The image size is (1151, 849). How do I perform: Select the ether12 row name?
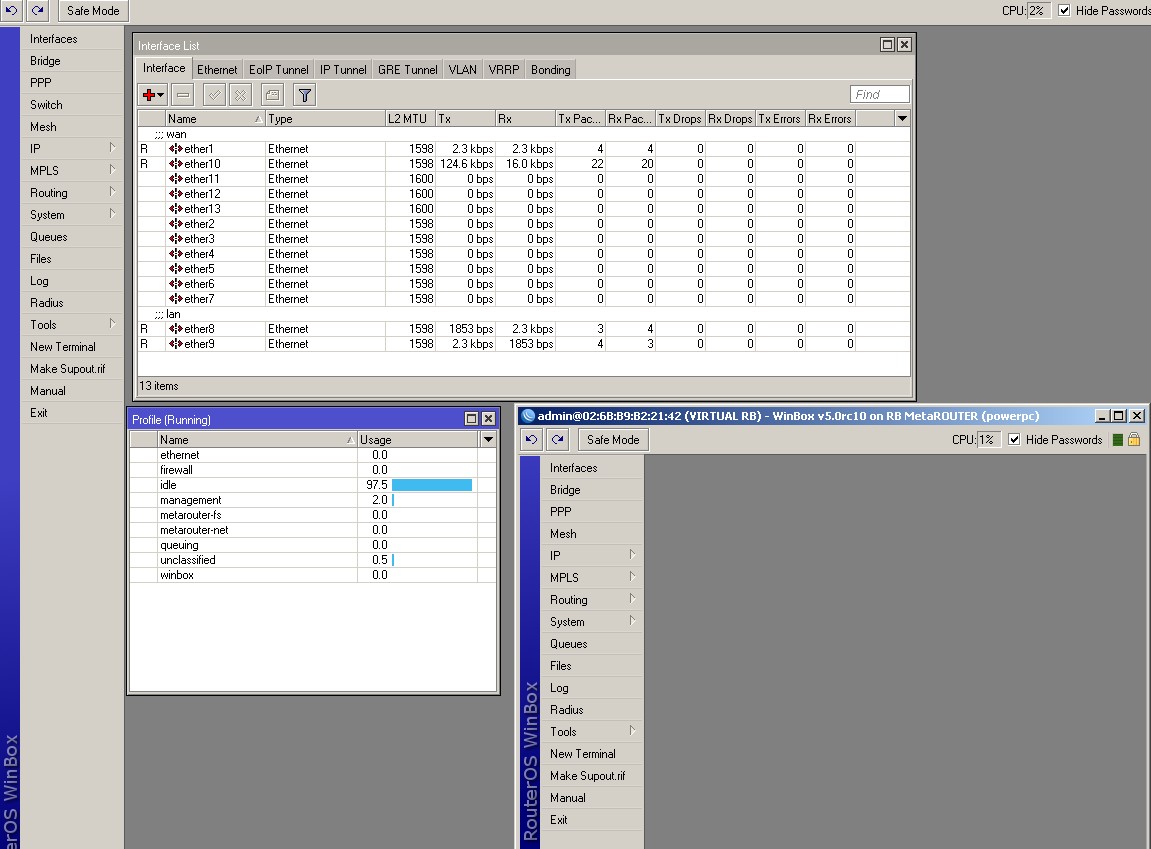pos(203,194)
